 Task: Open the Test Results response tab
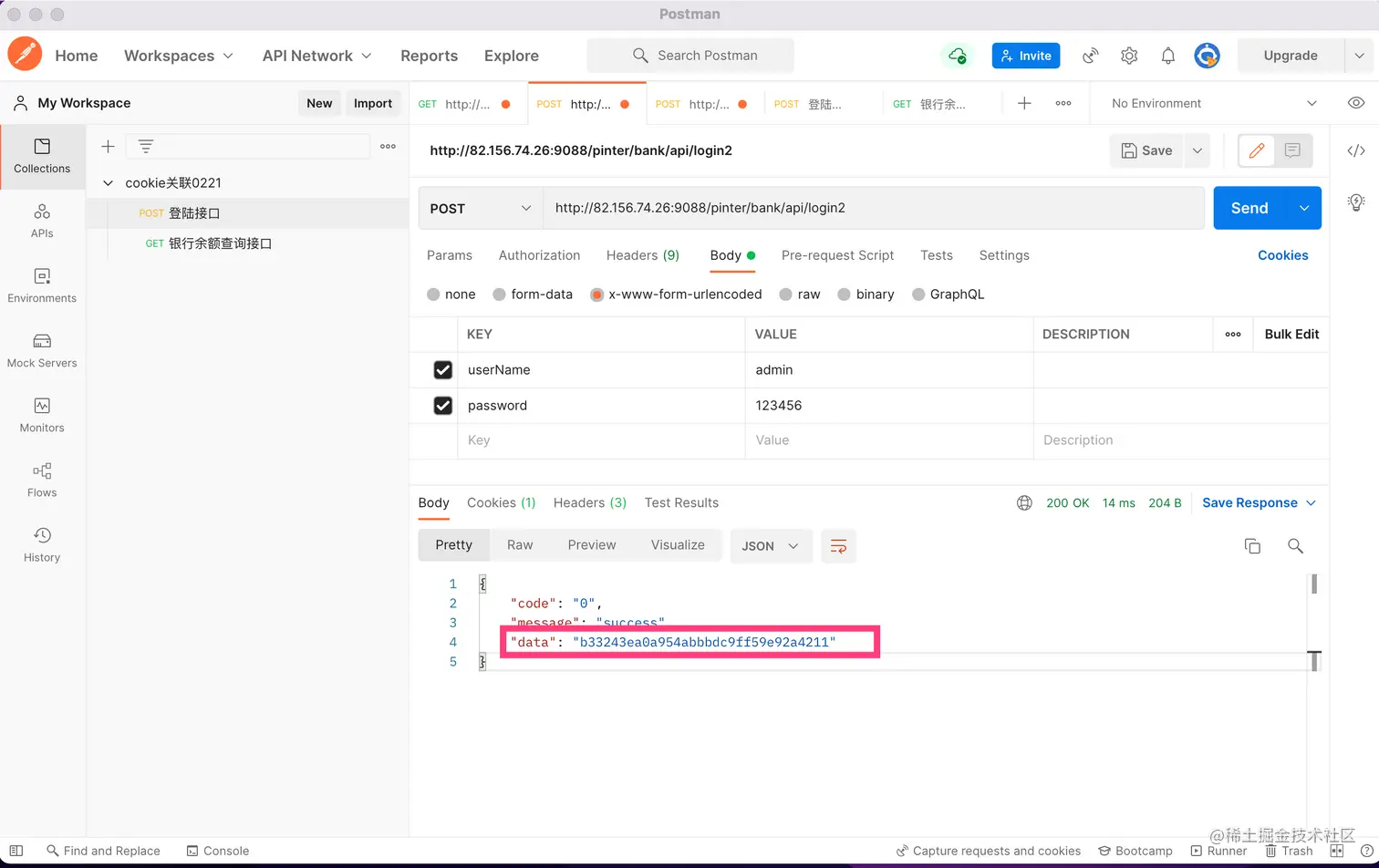click(x=681, y=502)
